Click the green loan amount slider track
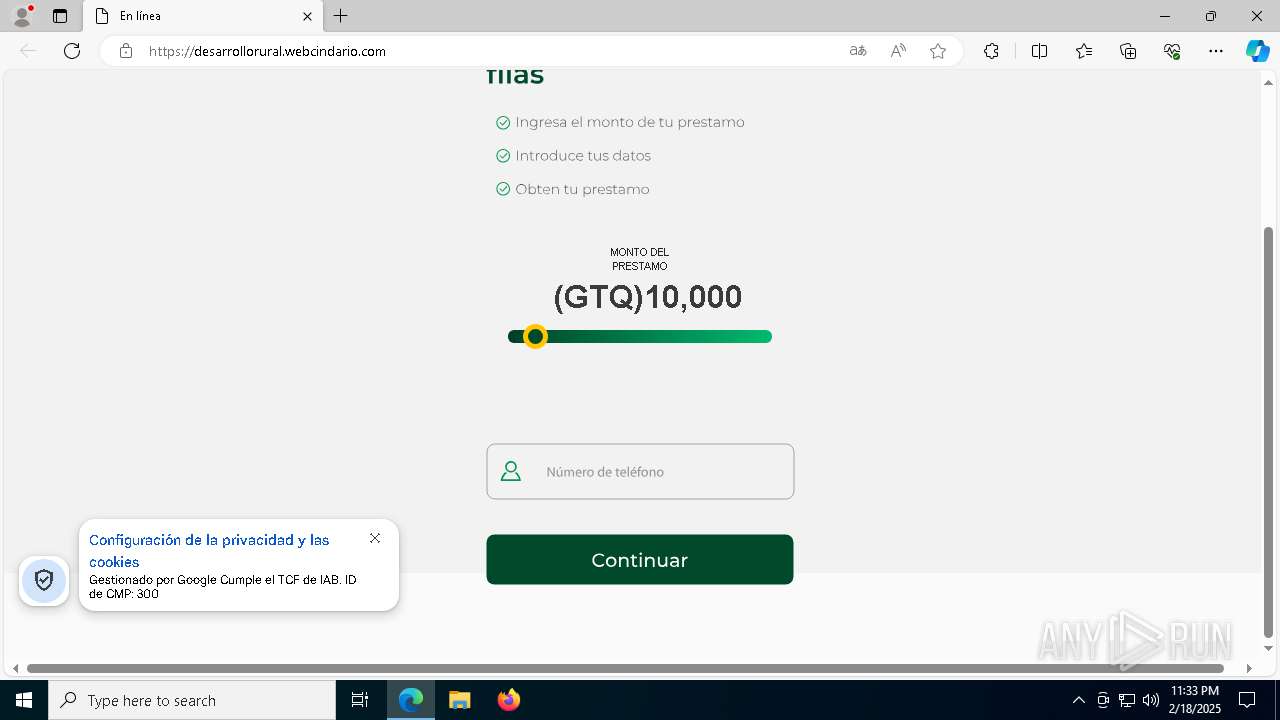Viewport: 1280px width, 720px height. coord(640,337)
